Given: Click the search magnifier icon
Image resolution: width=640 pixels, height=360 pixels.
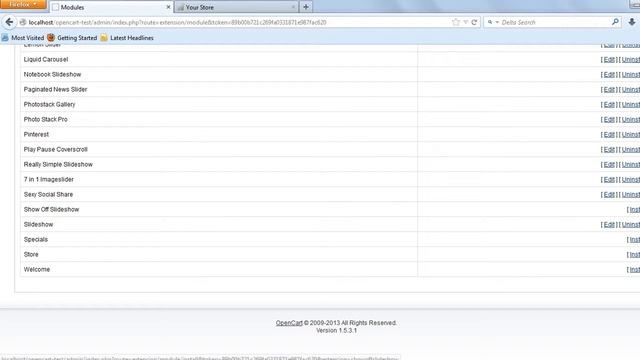Looking at the screenshot, I should tap(615, 22).
